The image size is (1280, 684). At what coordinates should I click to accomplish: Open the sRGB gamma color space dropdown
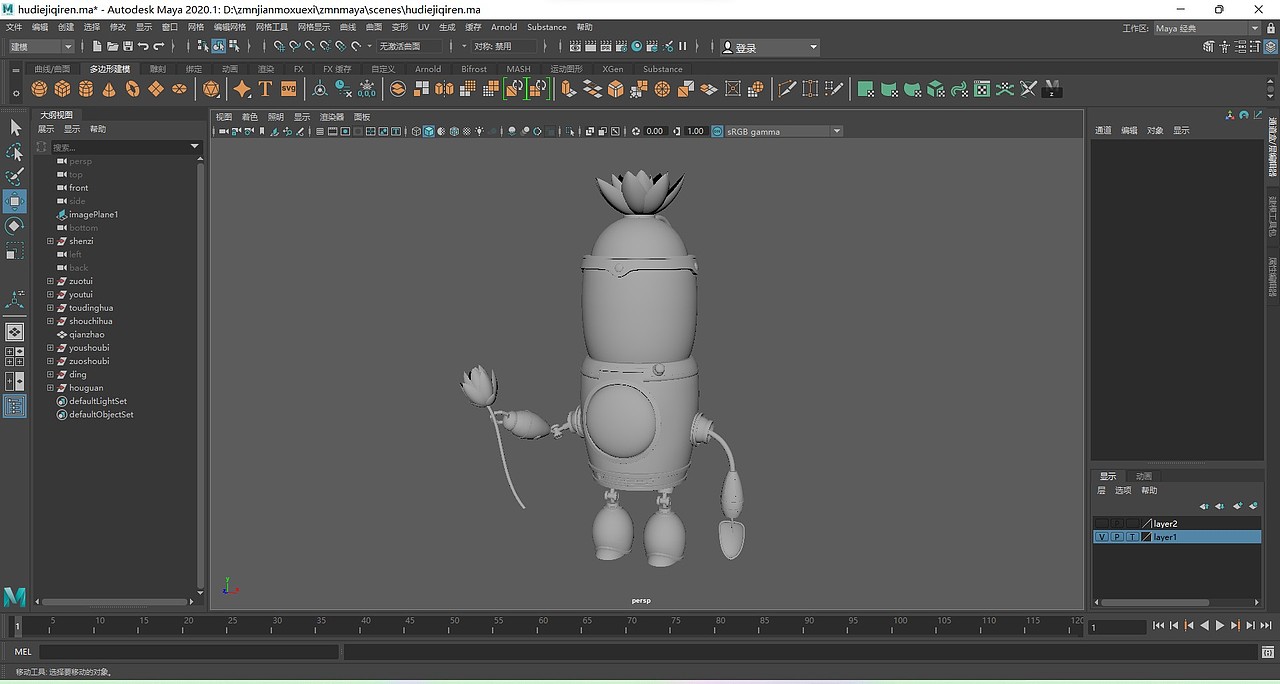click(836, 131)
